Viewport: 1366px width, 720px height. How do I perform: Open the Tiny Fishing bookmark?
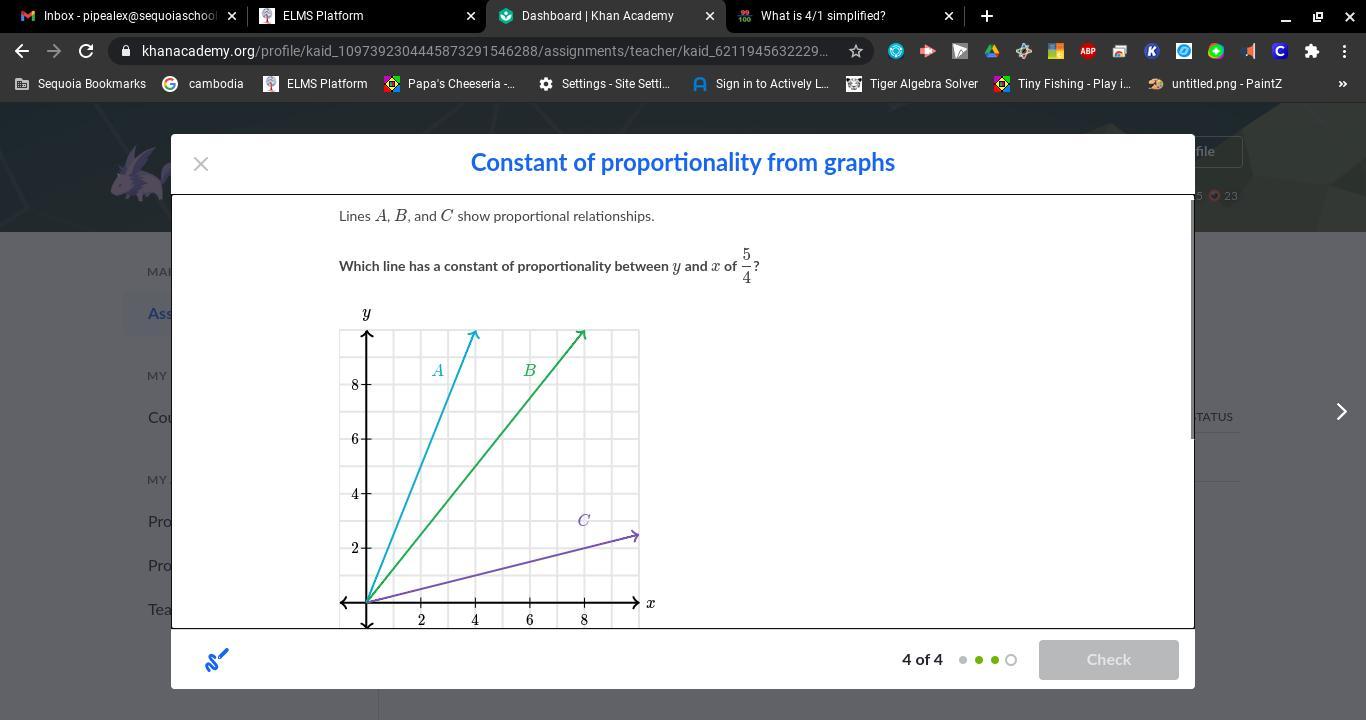(1063, 84)
